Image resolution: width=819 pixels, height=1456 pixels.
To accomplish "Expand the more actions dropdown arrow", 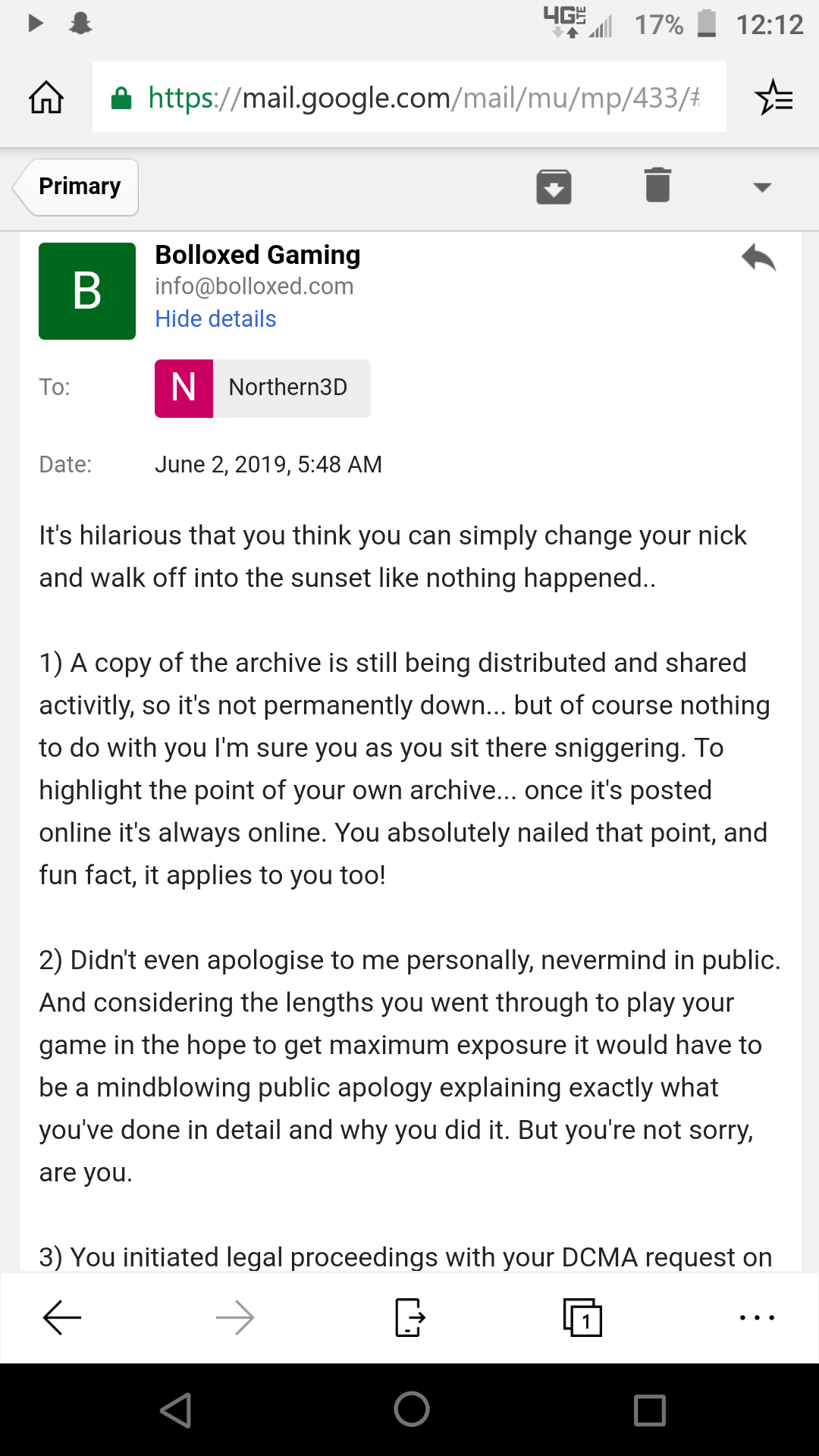I will 762,187.
